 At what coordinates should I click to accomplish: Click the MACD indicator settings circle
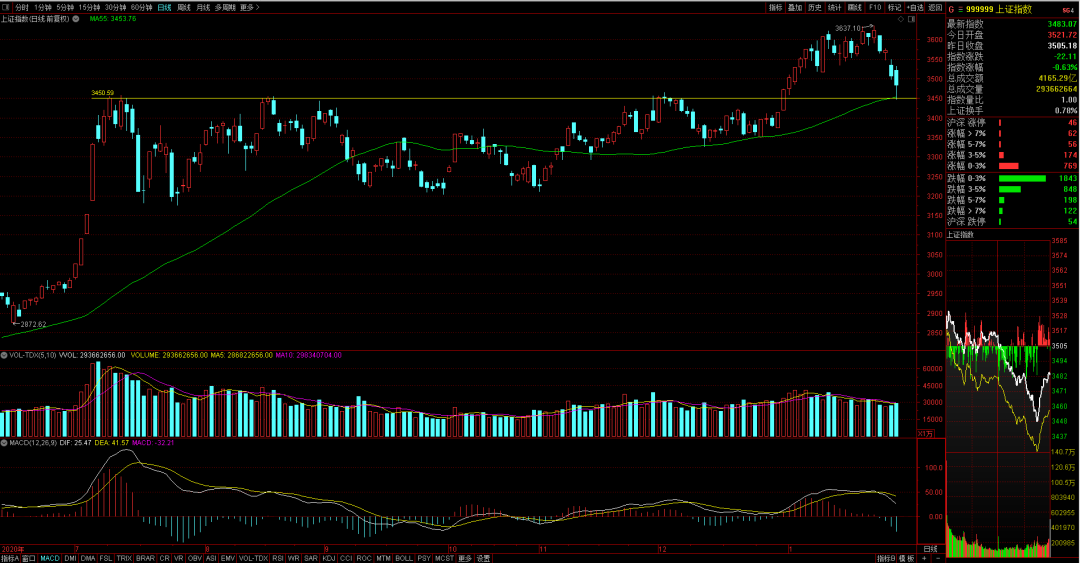4,442
